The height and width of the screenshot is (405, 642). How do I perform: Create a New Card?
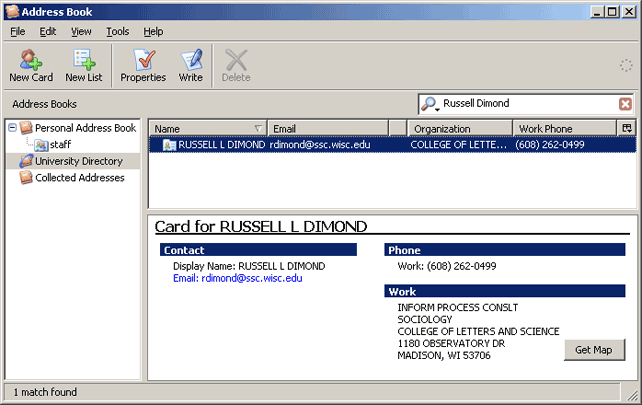[x=31, y=66]
